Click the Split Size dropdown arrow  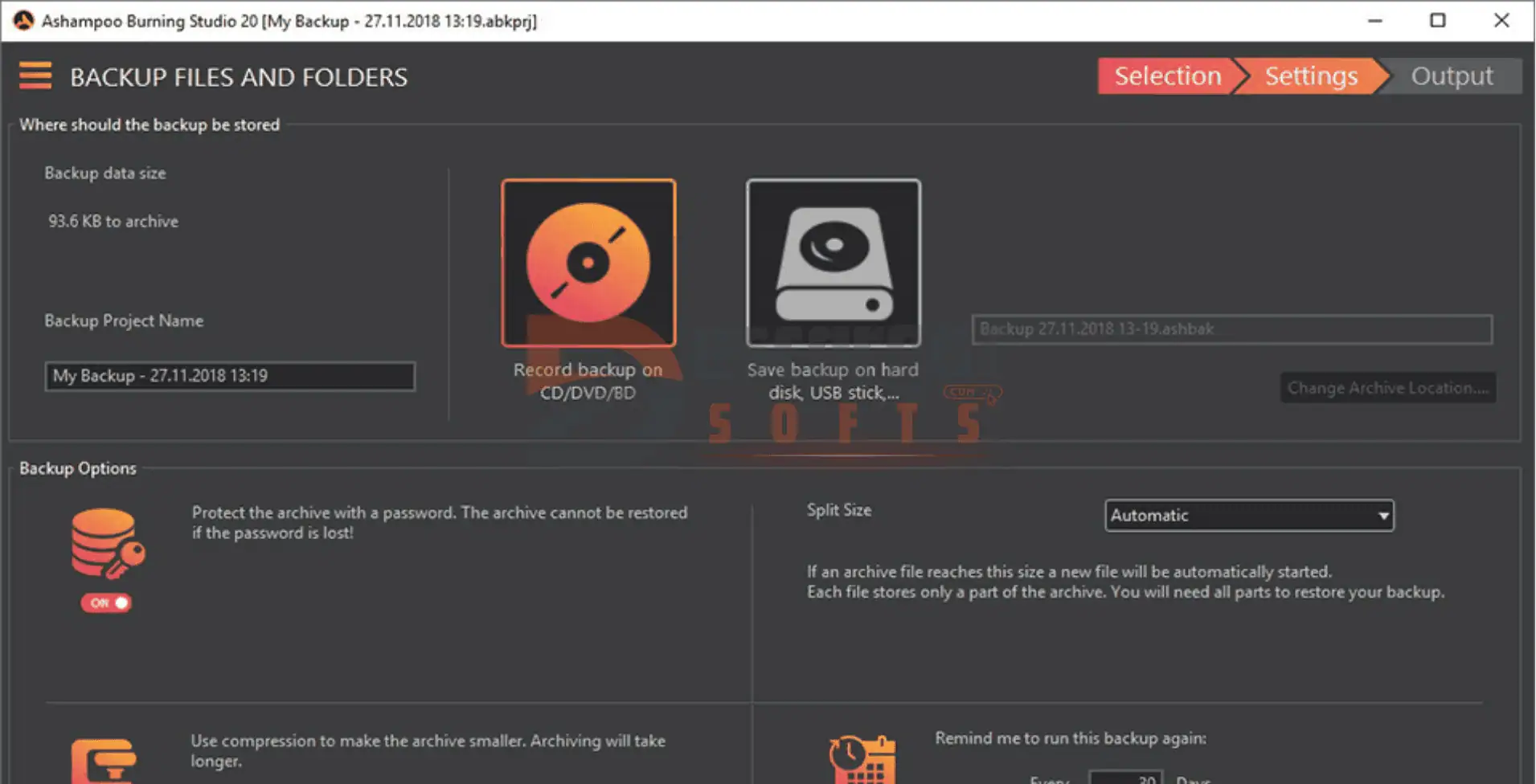coord(1383,516)
